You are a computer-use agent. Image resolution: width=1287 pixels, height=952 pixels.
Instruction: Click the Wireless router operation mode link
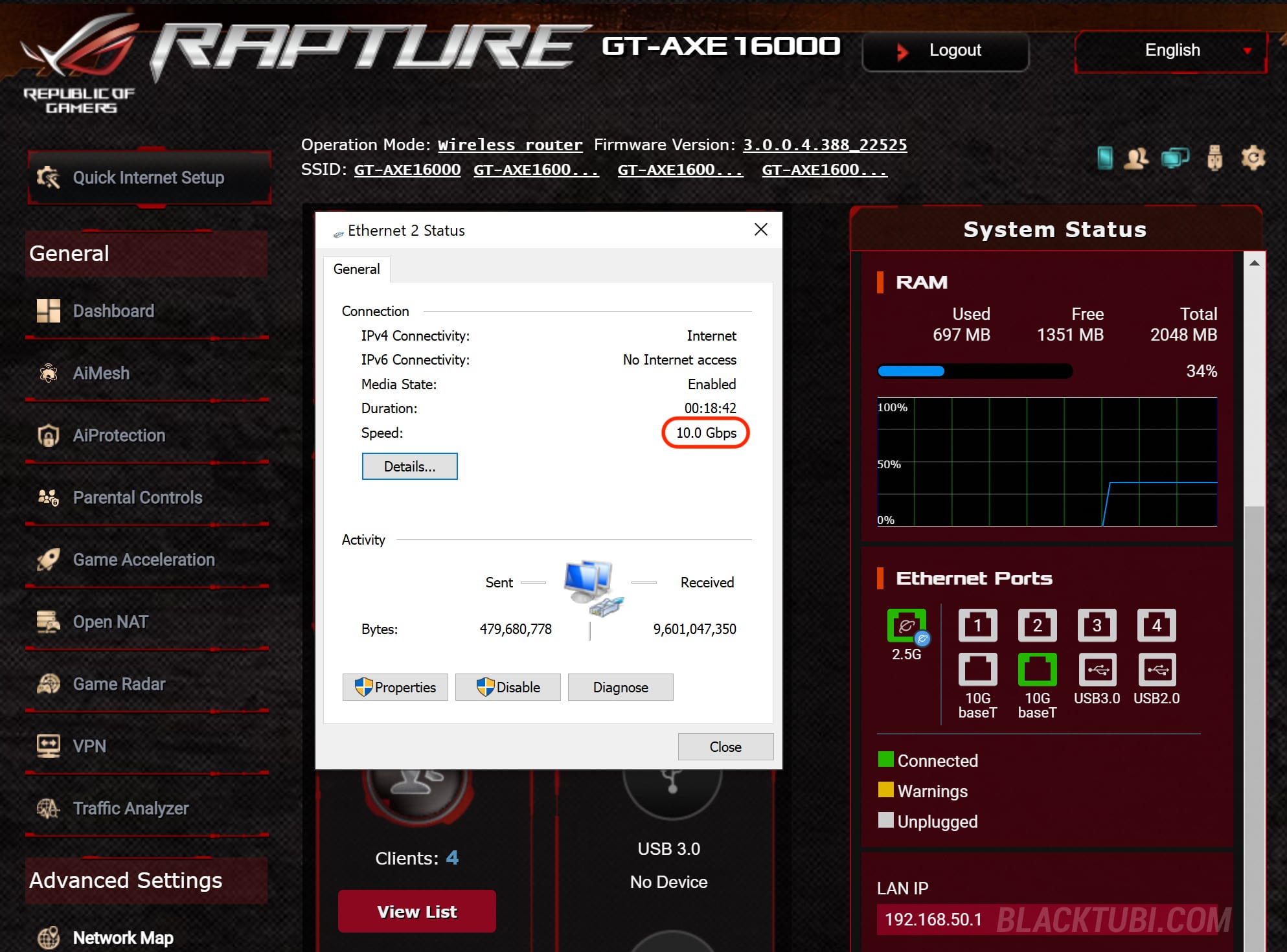pos(510,145)
